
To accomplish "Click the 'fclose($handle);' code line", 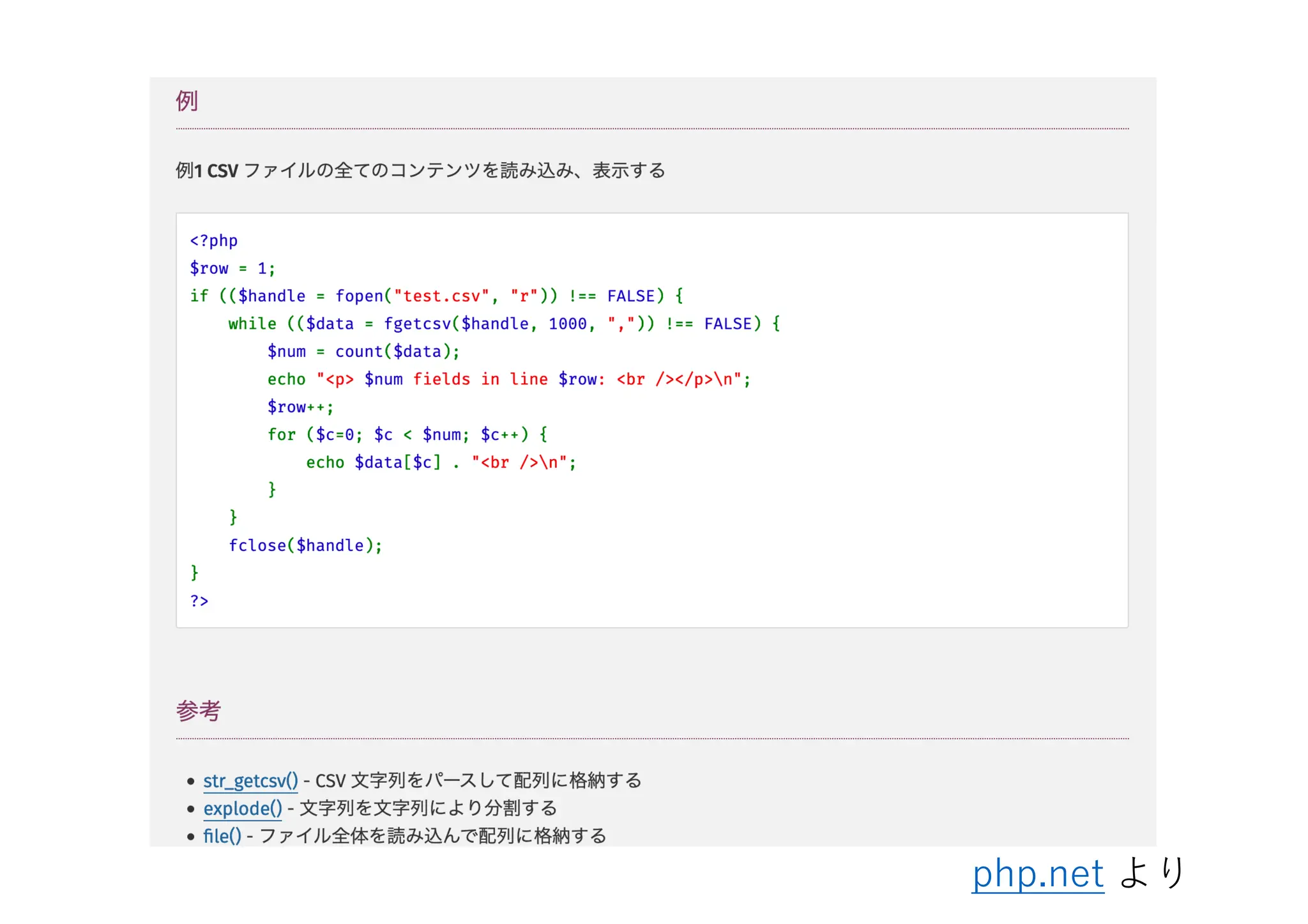I will (305, 545).
